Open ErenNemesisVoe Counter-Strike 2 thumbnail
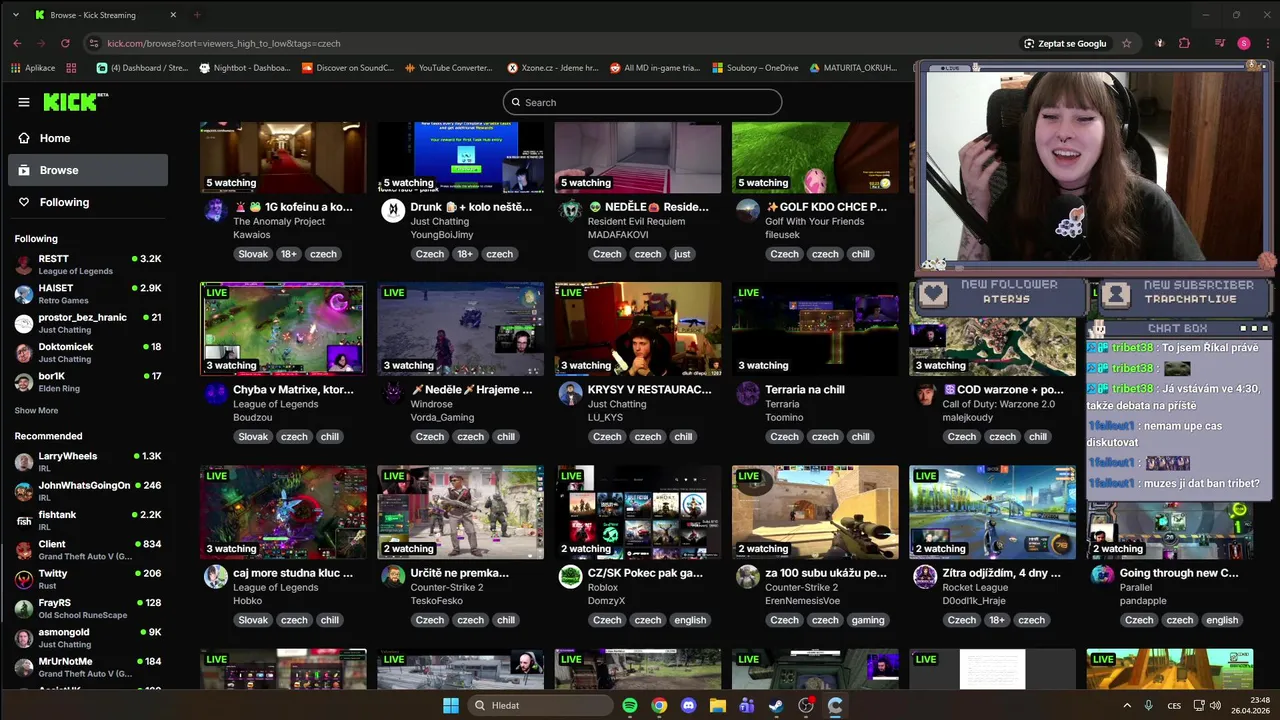1280x720 pixels. (815, 512)
